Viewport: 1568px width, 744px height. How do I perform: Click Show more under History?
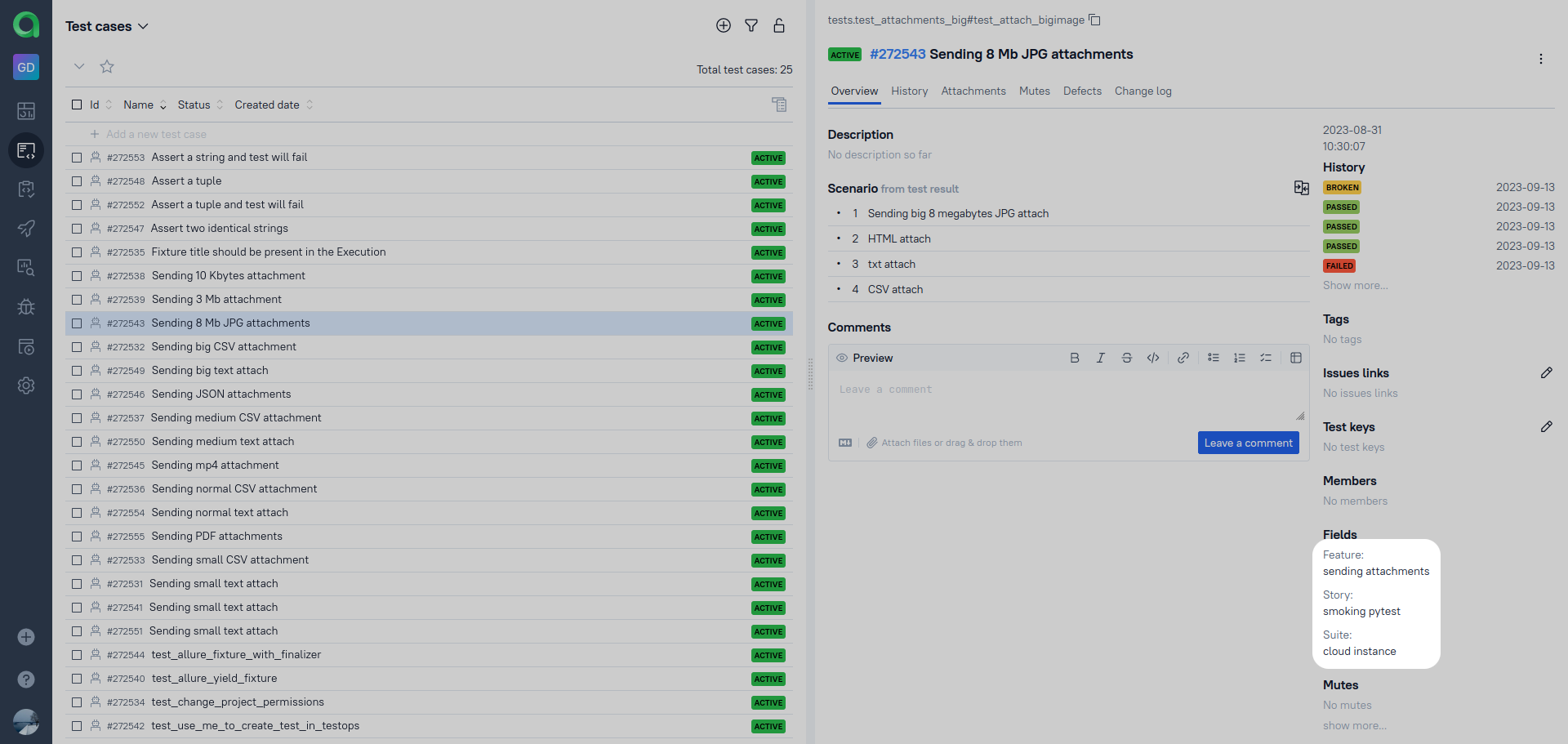(x=1355, y=286)
